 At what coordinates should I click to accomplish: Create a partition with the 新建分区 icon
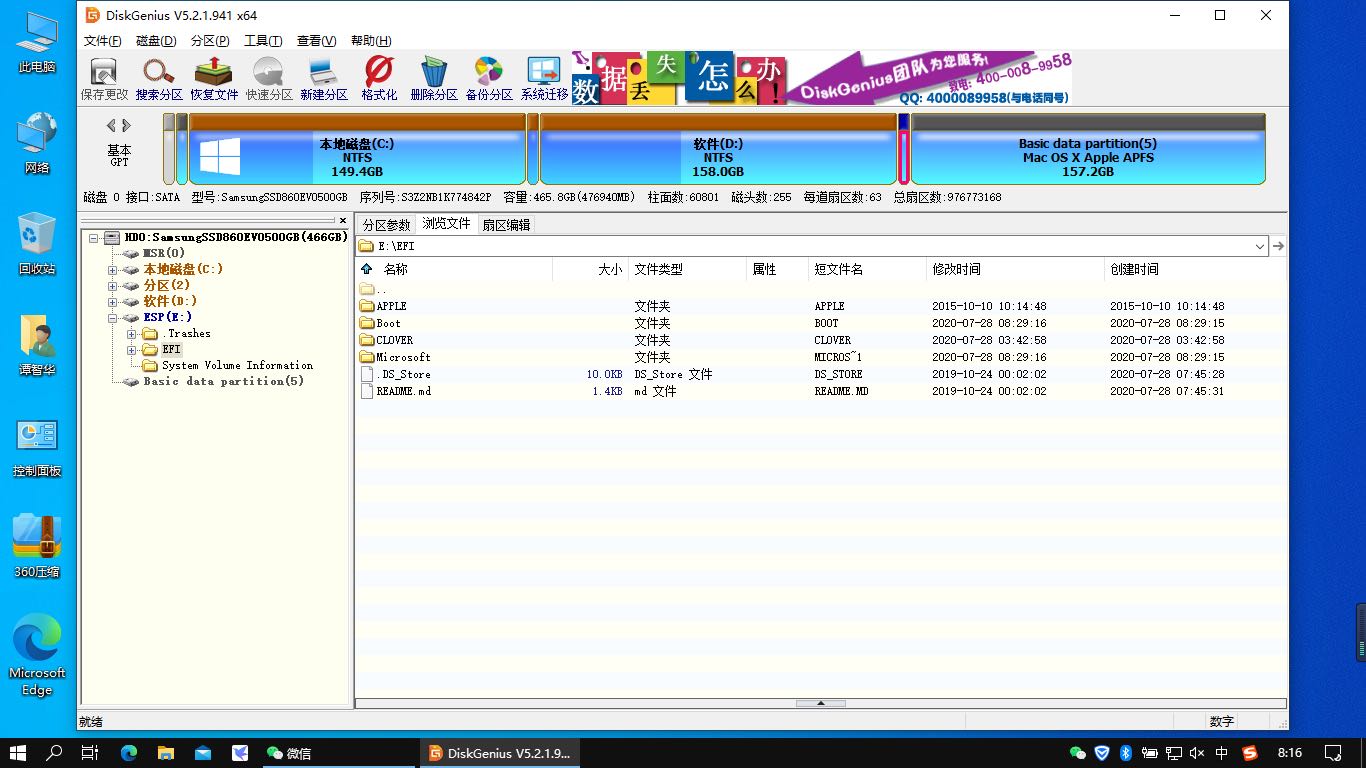[x=324, y=79]
